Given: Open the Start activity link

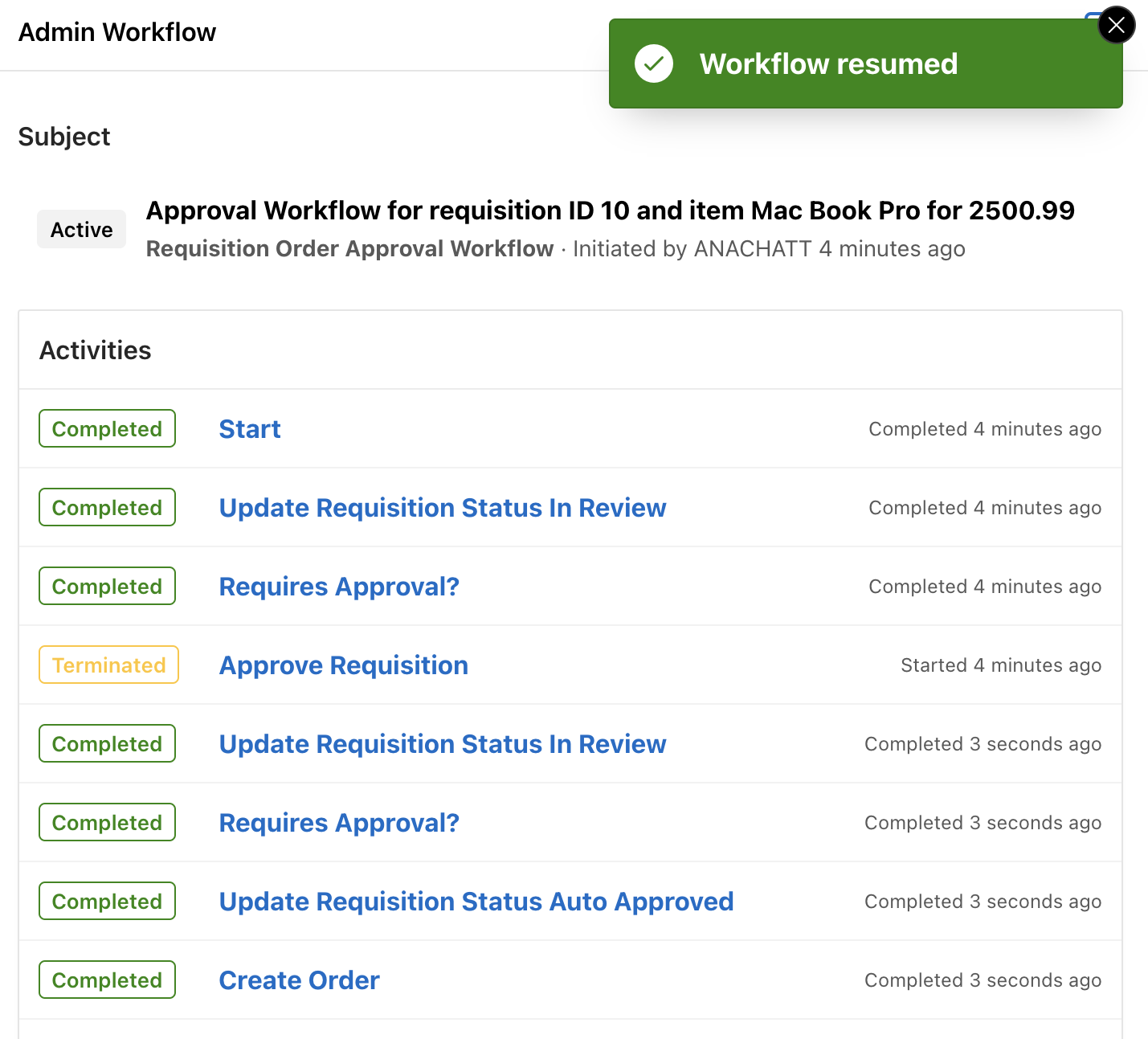Looking at the screenshot, I should tap(250, 429).
